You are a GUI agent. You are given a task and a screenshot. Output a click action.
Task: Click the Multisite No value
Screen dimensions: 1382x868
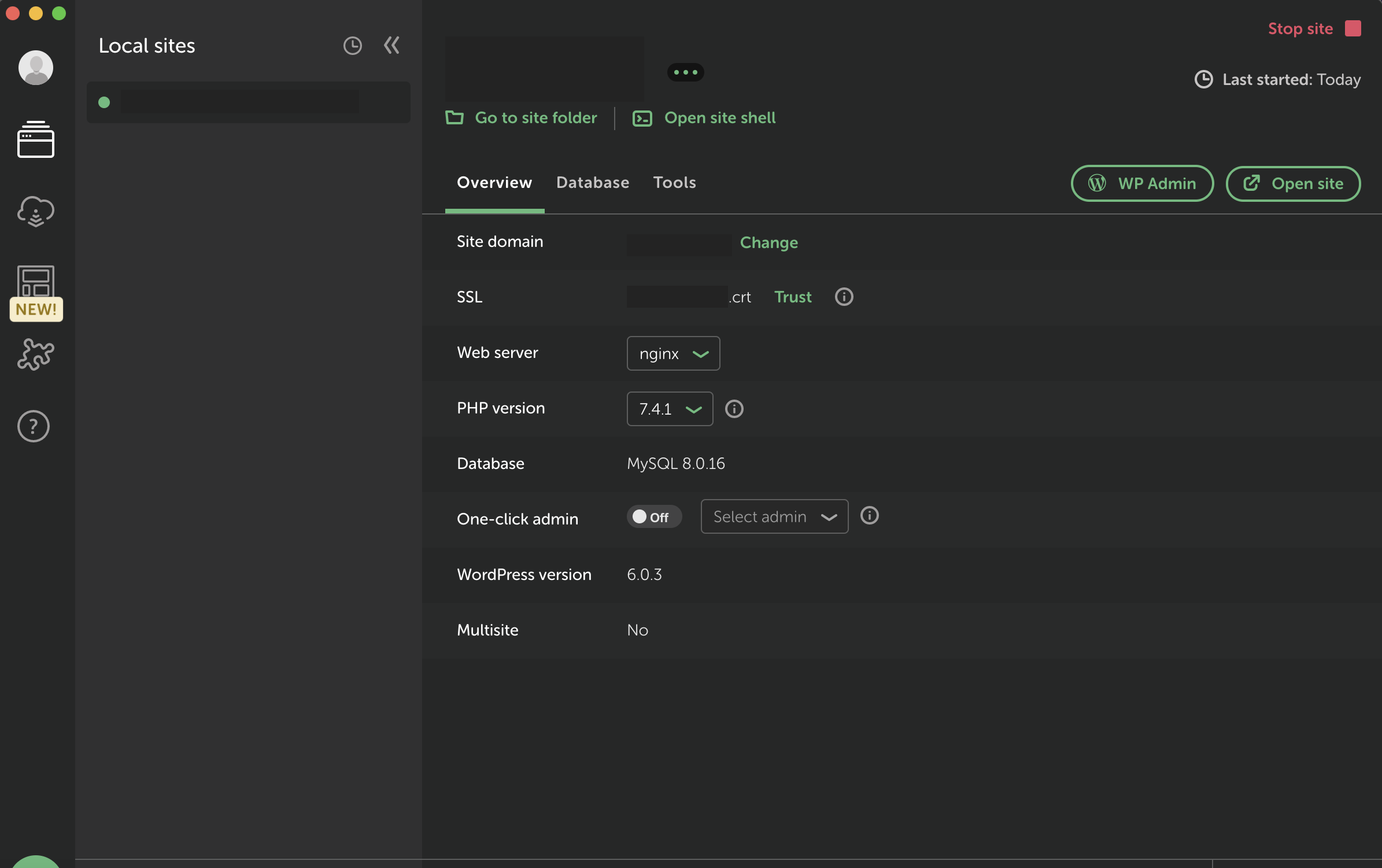point(637,630)
